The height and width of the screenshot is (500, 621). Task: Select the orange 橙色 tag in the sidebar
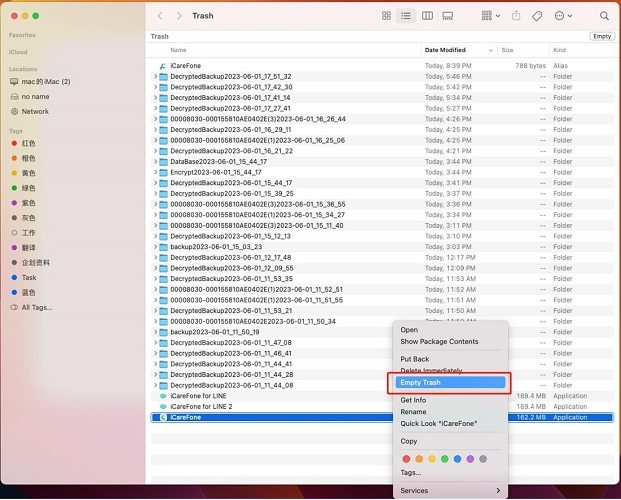(23, 158)
